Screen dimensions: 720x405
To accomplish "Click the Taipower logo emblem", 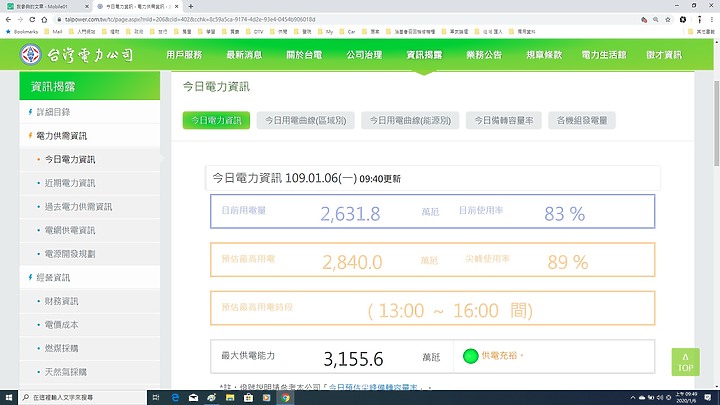I will click(x=31, y=54).
